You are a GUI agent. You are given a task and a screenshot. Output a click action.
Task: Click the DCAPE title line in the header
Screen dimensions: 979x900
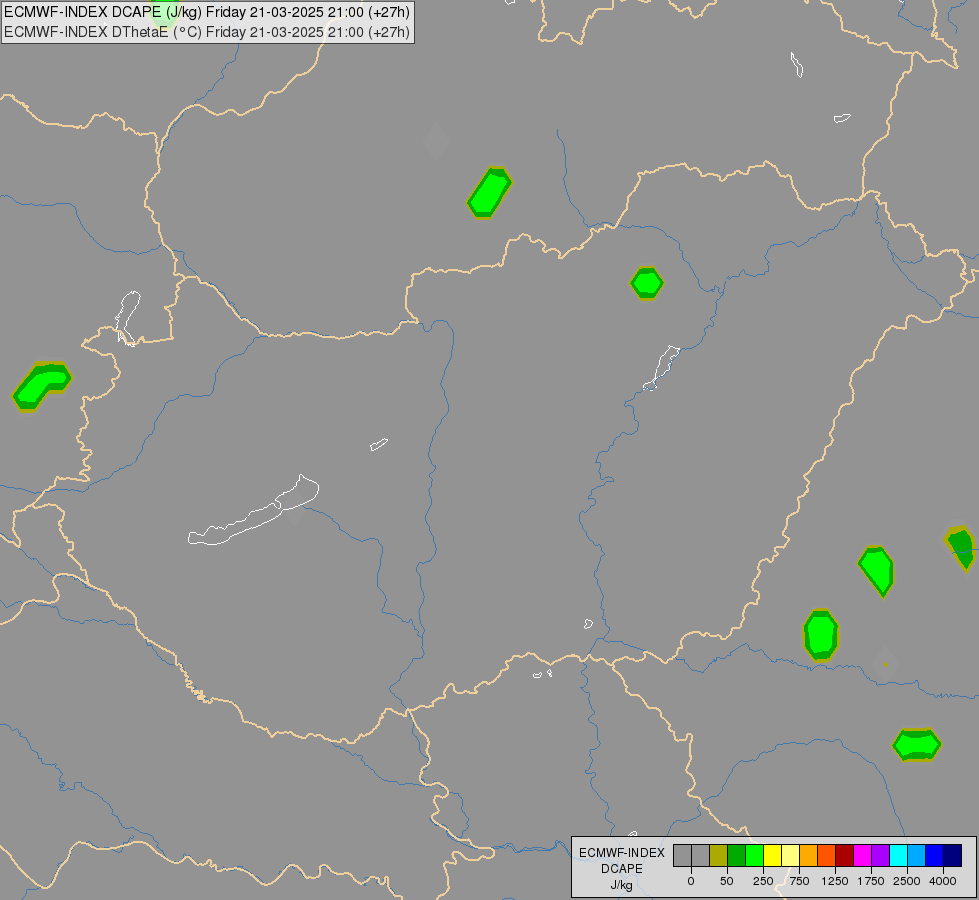point(207,12)
